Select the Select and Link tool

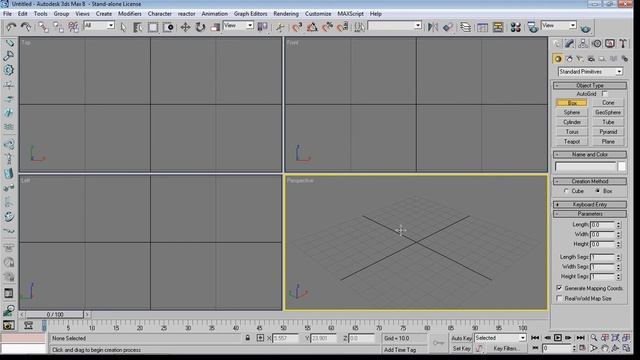click(x=43, y=27)
